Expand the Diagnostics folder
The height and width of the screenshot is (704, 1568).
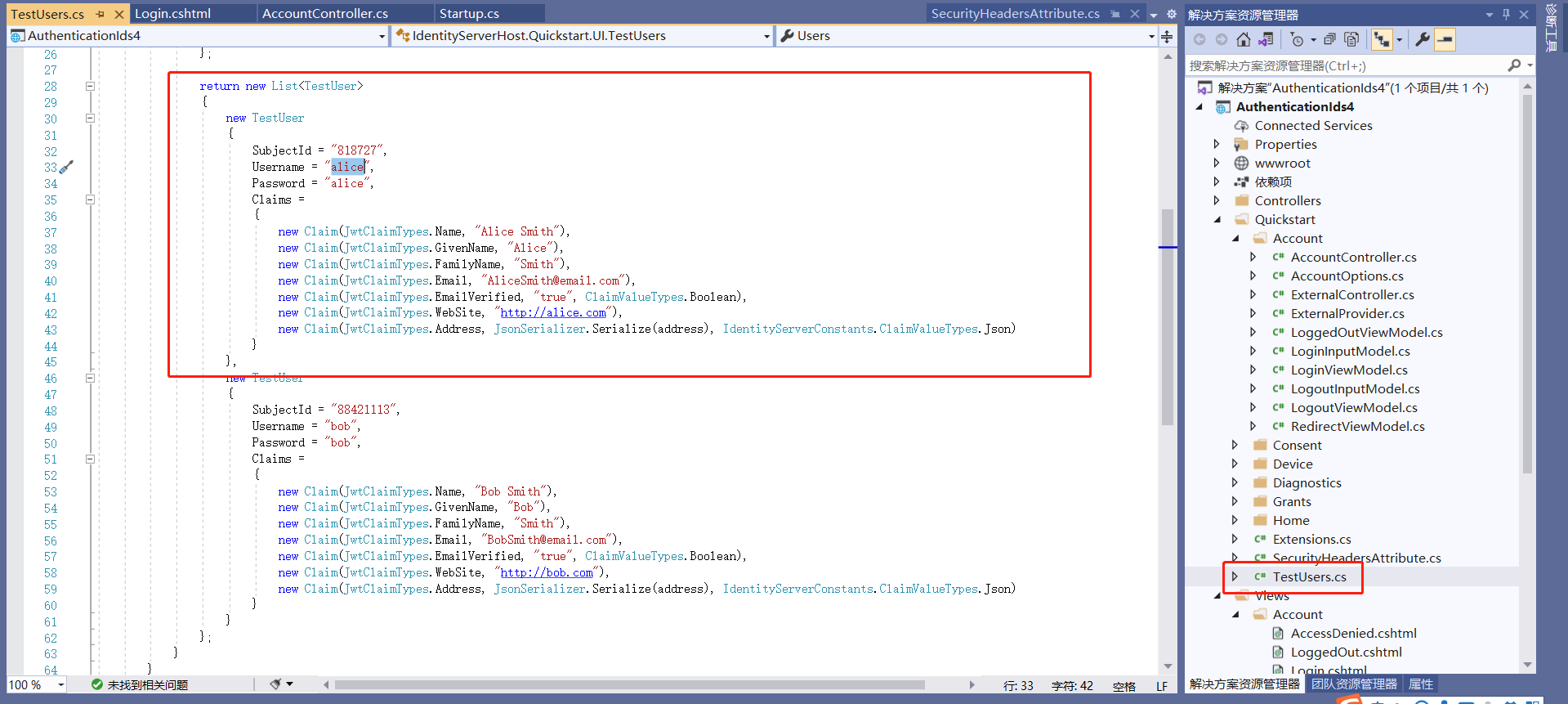click(x=1235, y=482)
